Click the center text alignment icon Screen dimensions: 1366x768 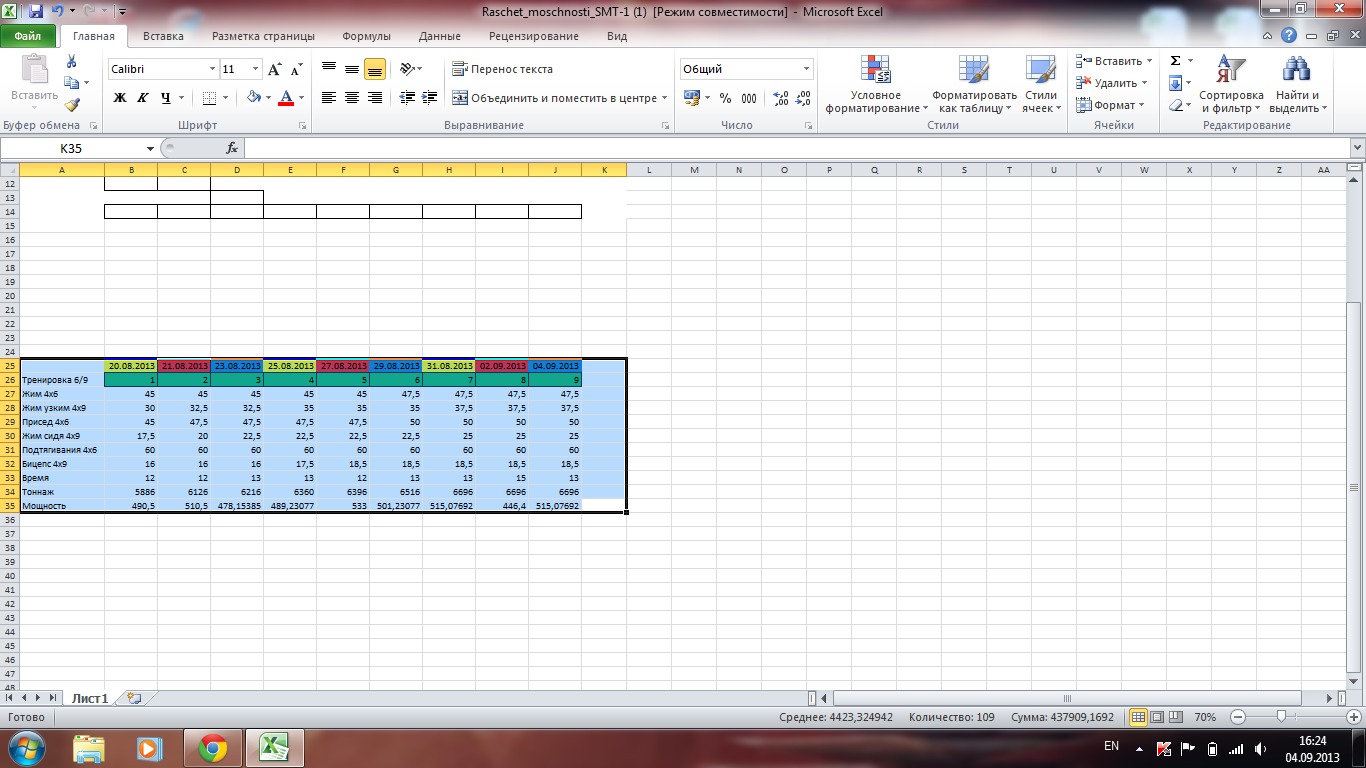point(352,98)
